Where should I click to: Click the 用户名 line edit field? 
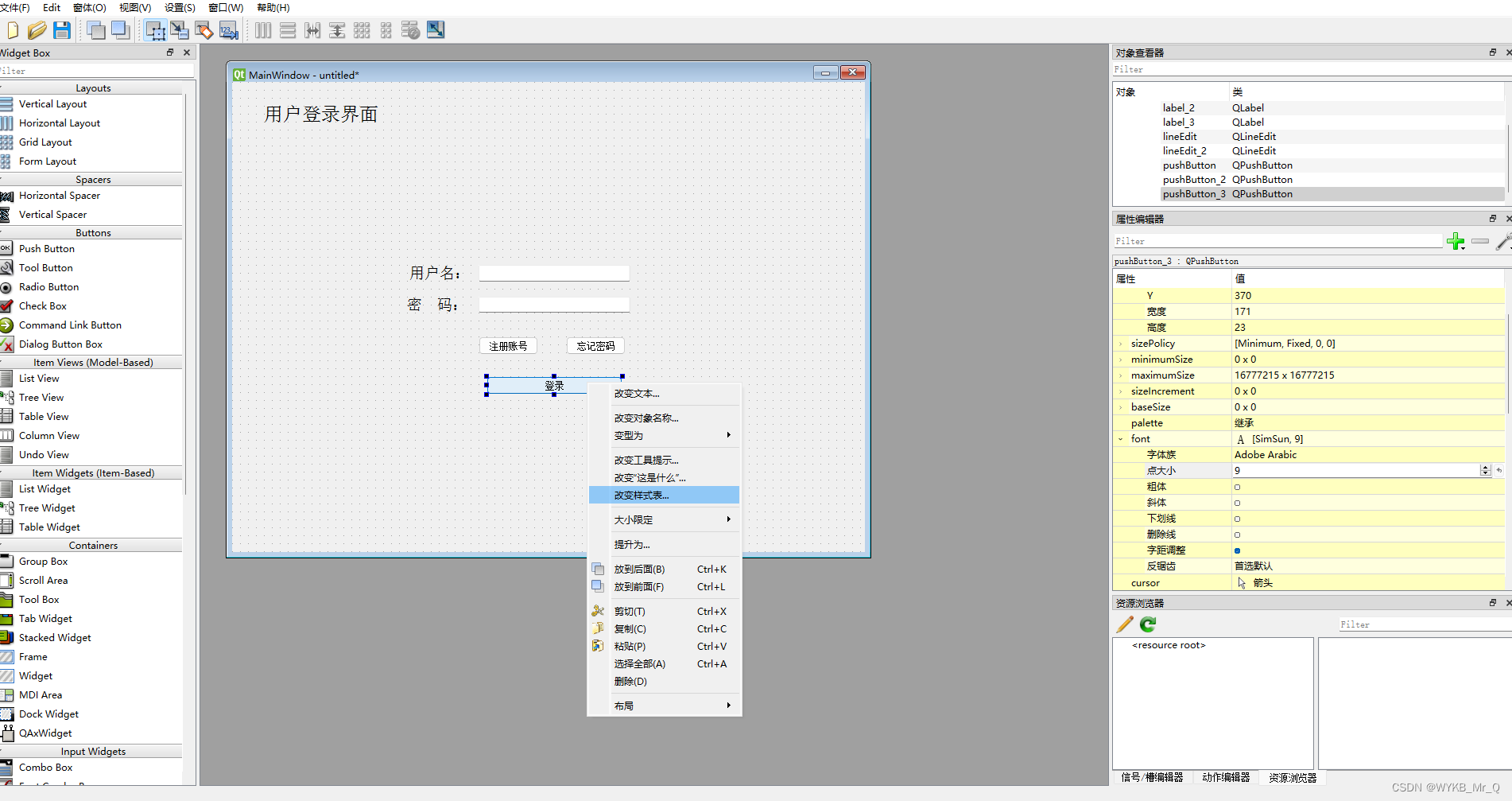click(x=554, y=273)
